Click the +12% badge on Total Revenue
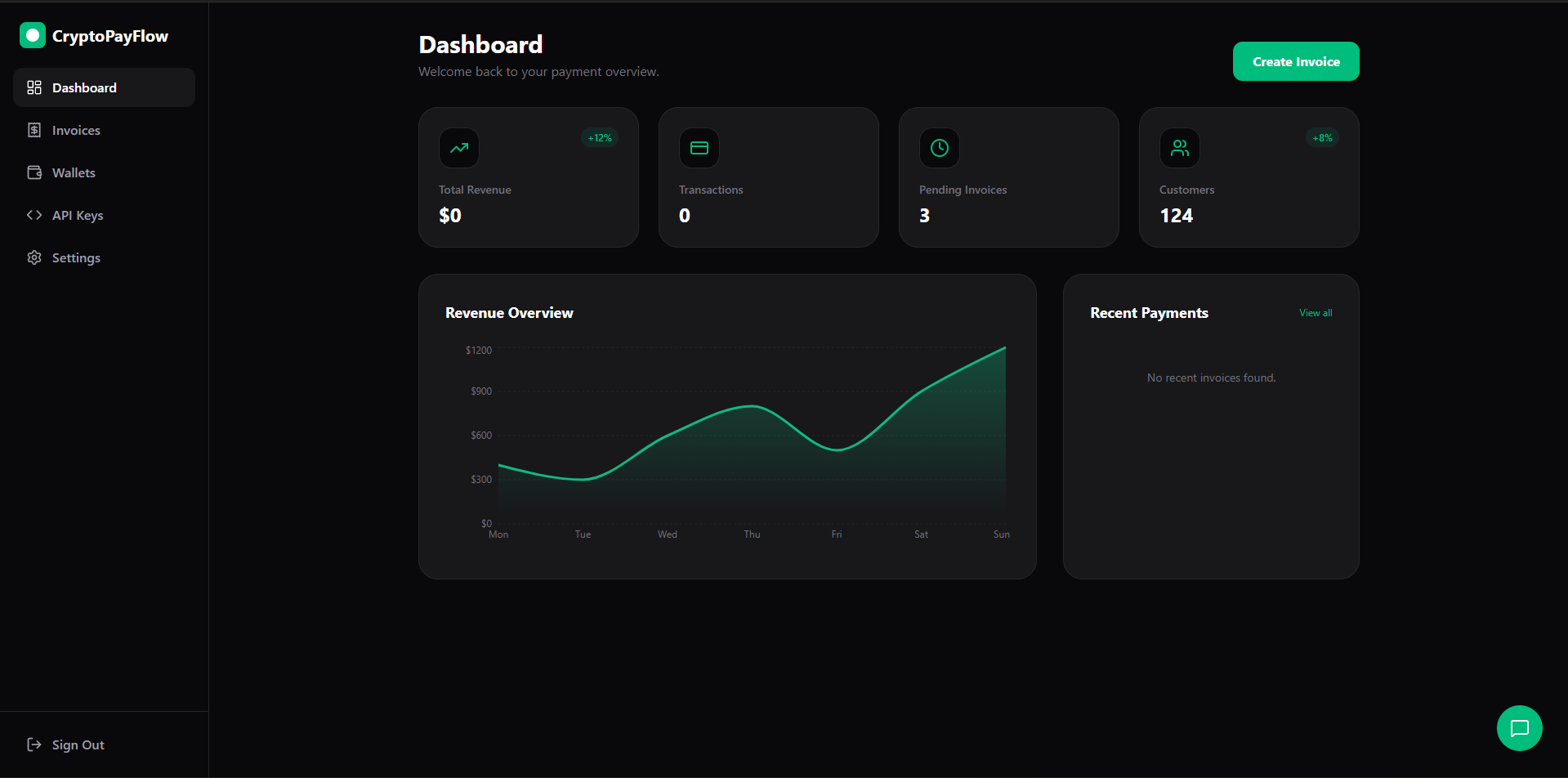 [599, 137]
